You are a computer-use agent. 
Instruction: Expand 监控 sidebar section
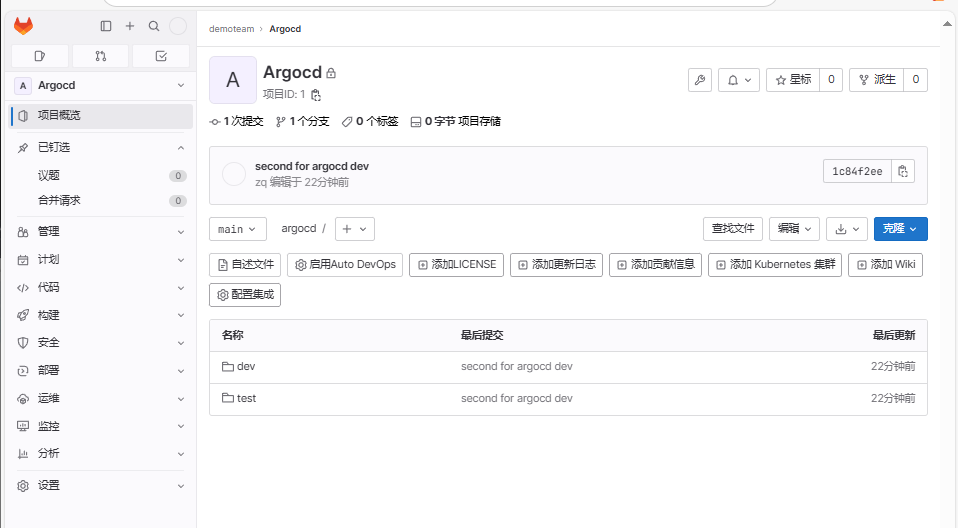(101, 427)
